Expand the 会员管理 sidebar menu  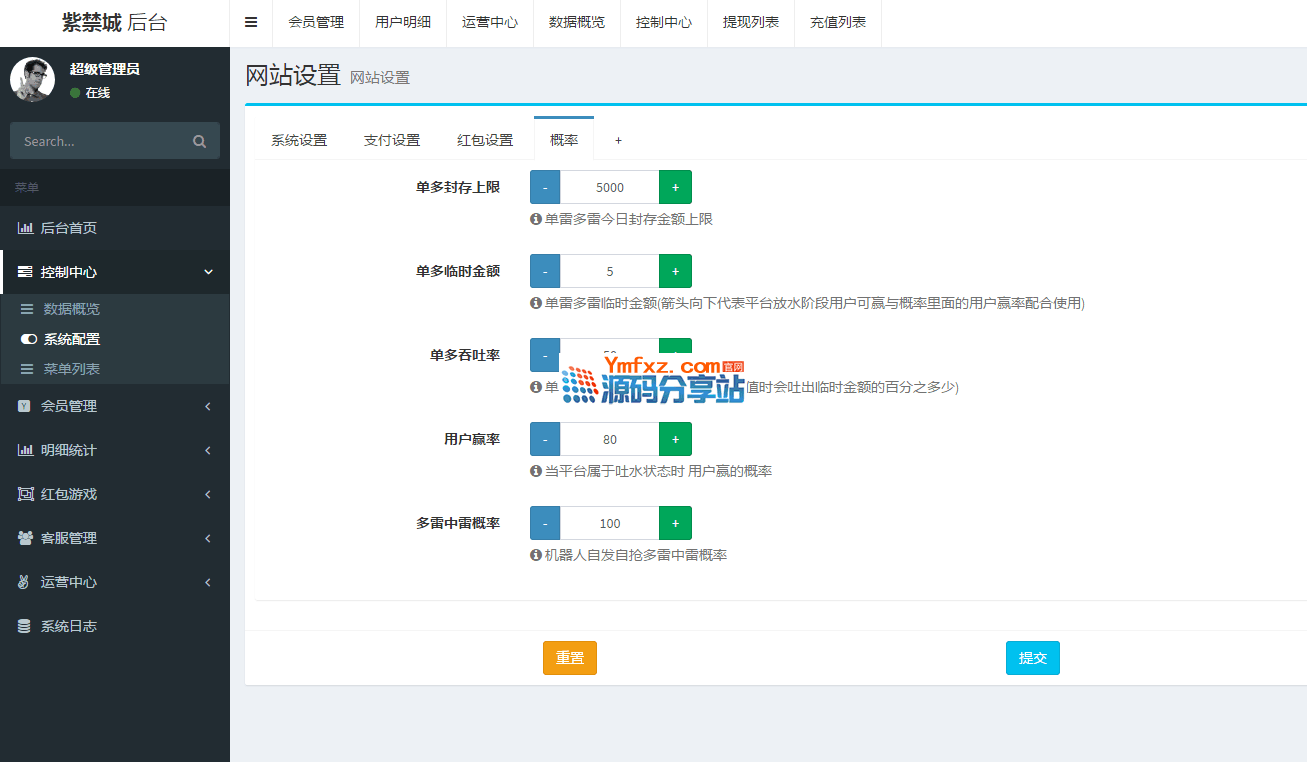[115, 406]
